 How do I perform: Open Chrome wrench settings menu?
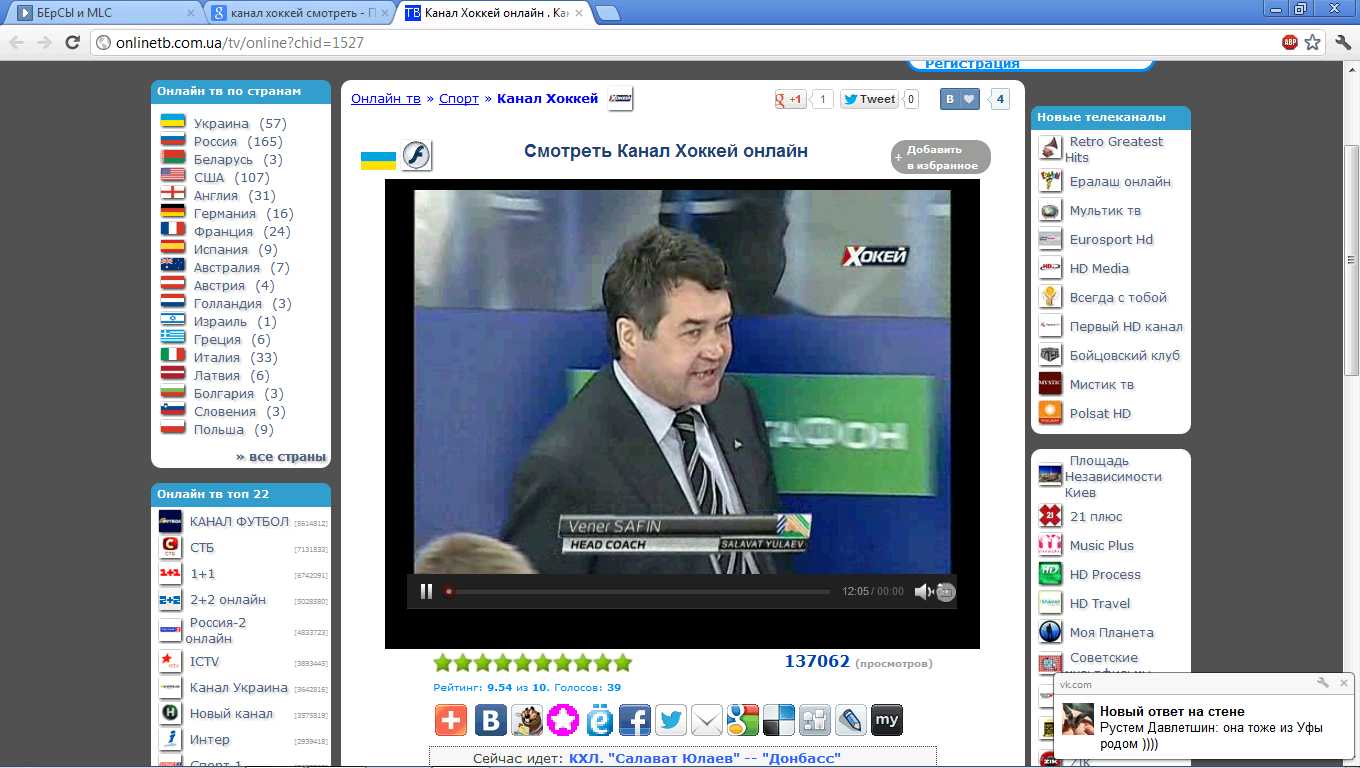click(x=1341, y=42)
